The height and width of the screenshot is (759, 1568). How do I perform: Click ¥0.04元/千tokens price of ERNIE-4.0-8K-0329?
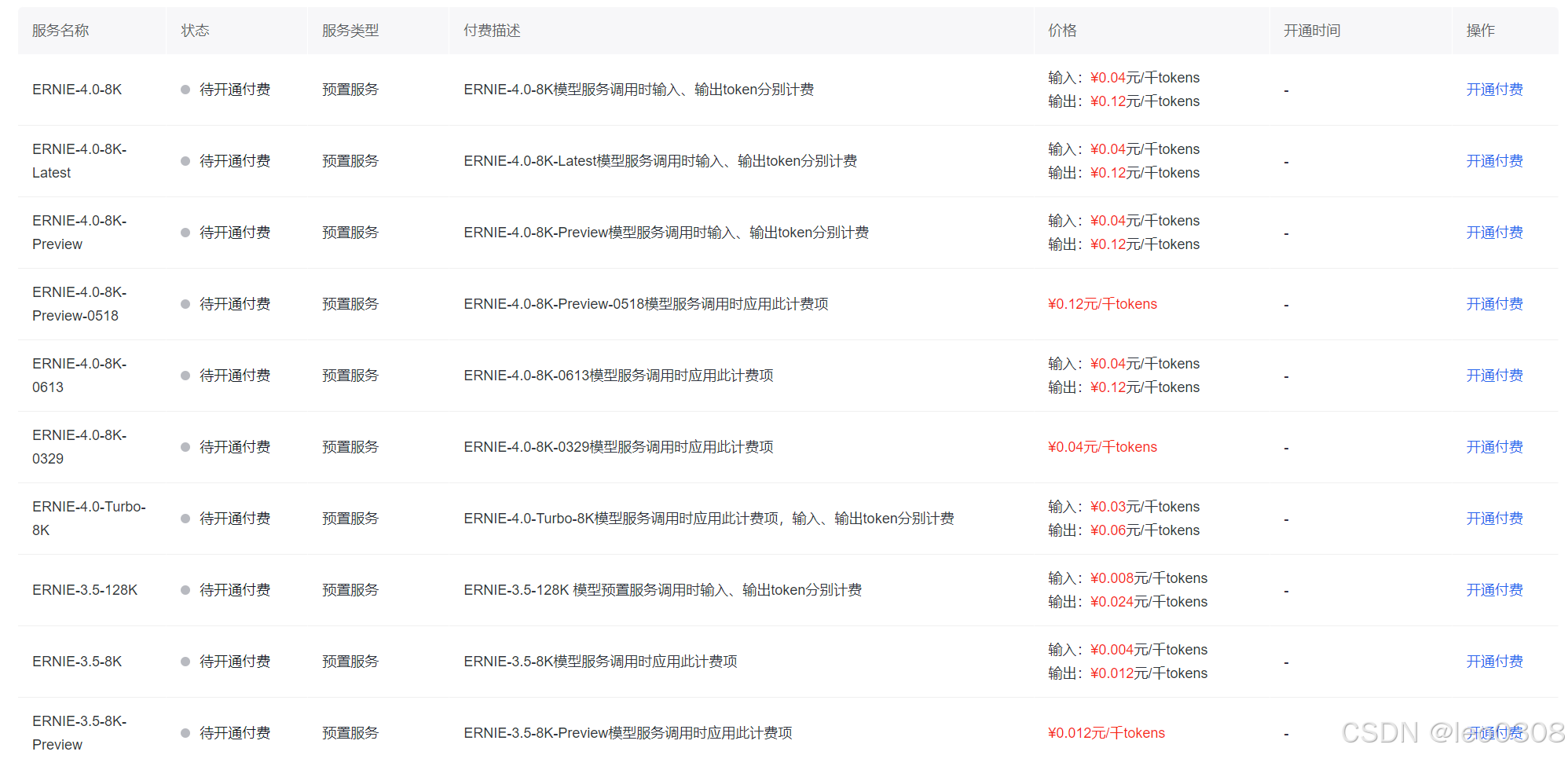click(x=1102, y=447)
